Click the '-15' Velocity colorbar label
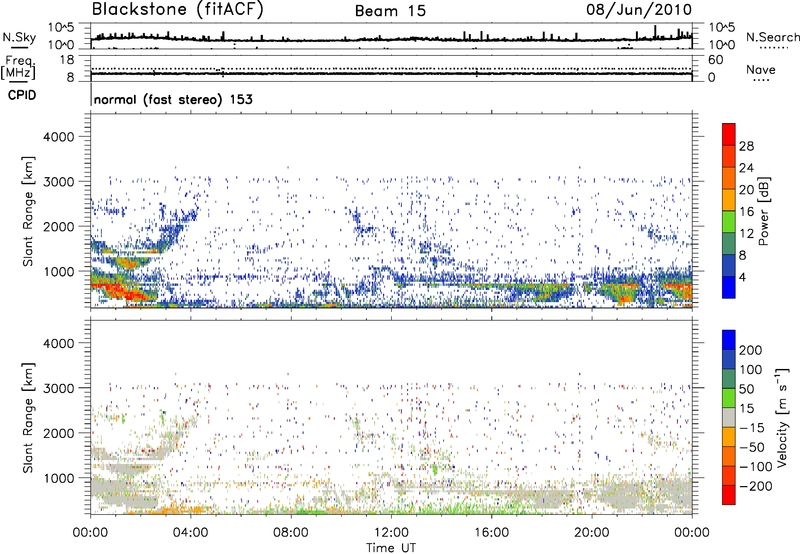The height and width of the screenshot is (554, 800). 752,427
